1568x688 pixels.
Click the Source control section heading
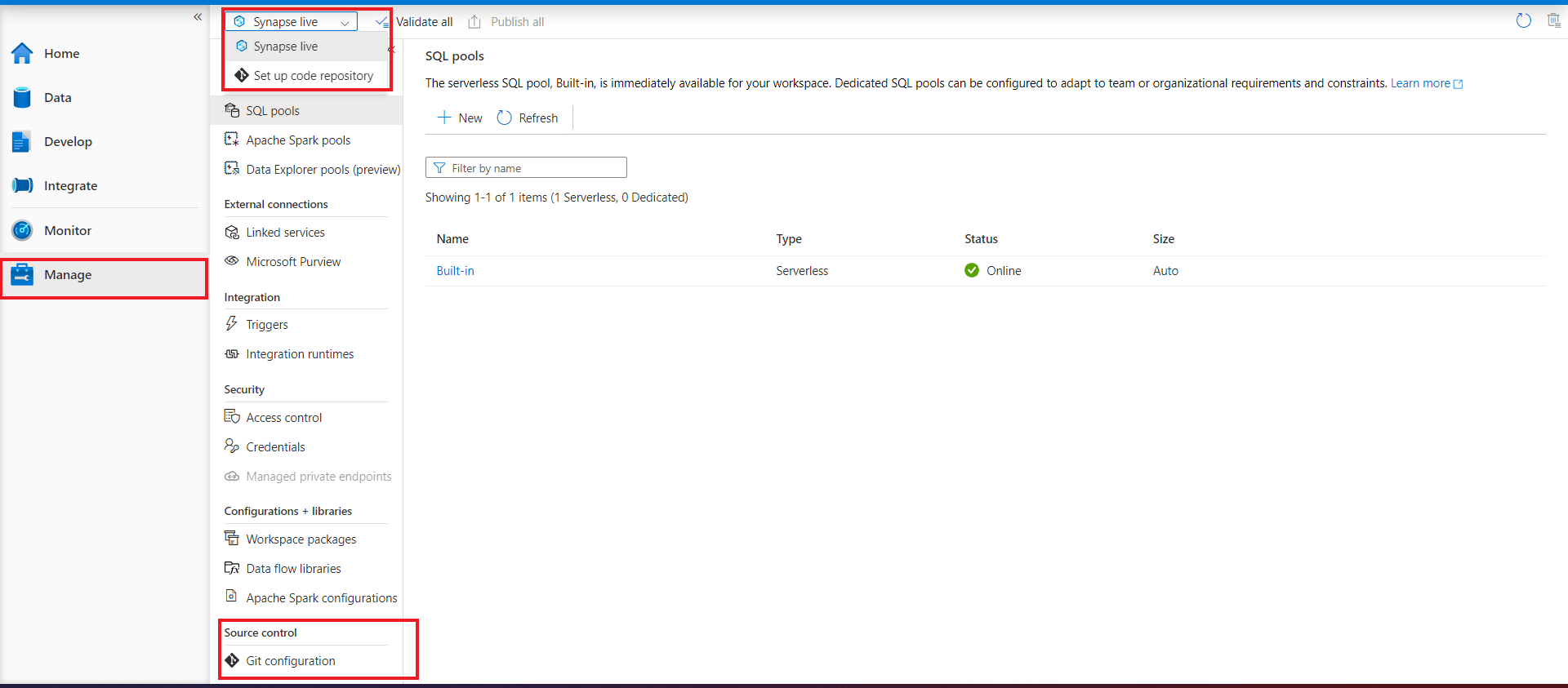coord(261,633)
